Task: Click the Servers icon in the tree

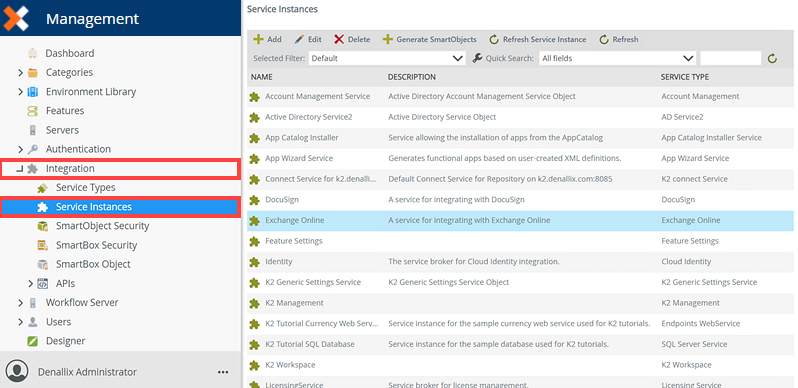Action: point(33,130)
